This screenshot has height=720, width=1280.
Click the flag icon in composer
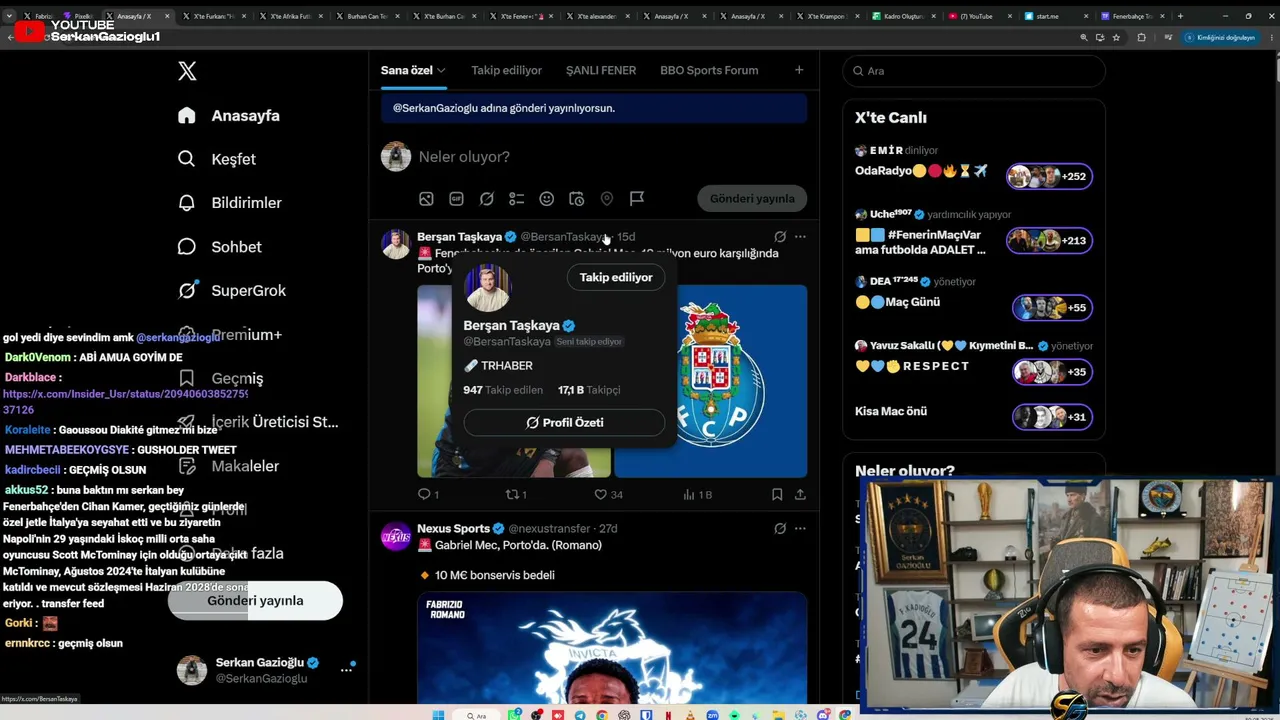point(636,199)
